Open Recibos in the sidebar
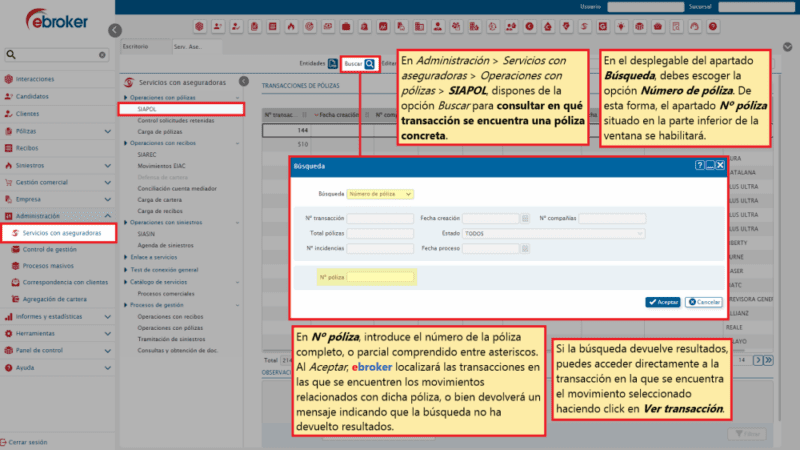 pyautogui.click(x=27, y=148)
